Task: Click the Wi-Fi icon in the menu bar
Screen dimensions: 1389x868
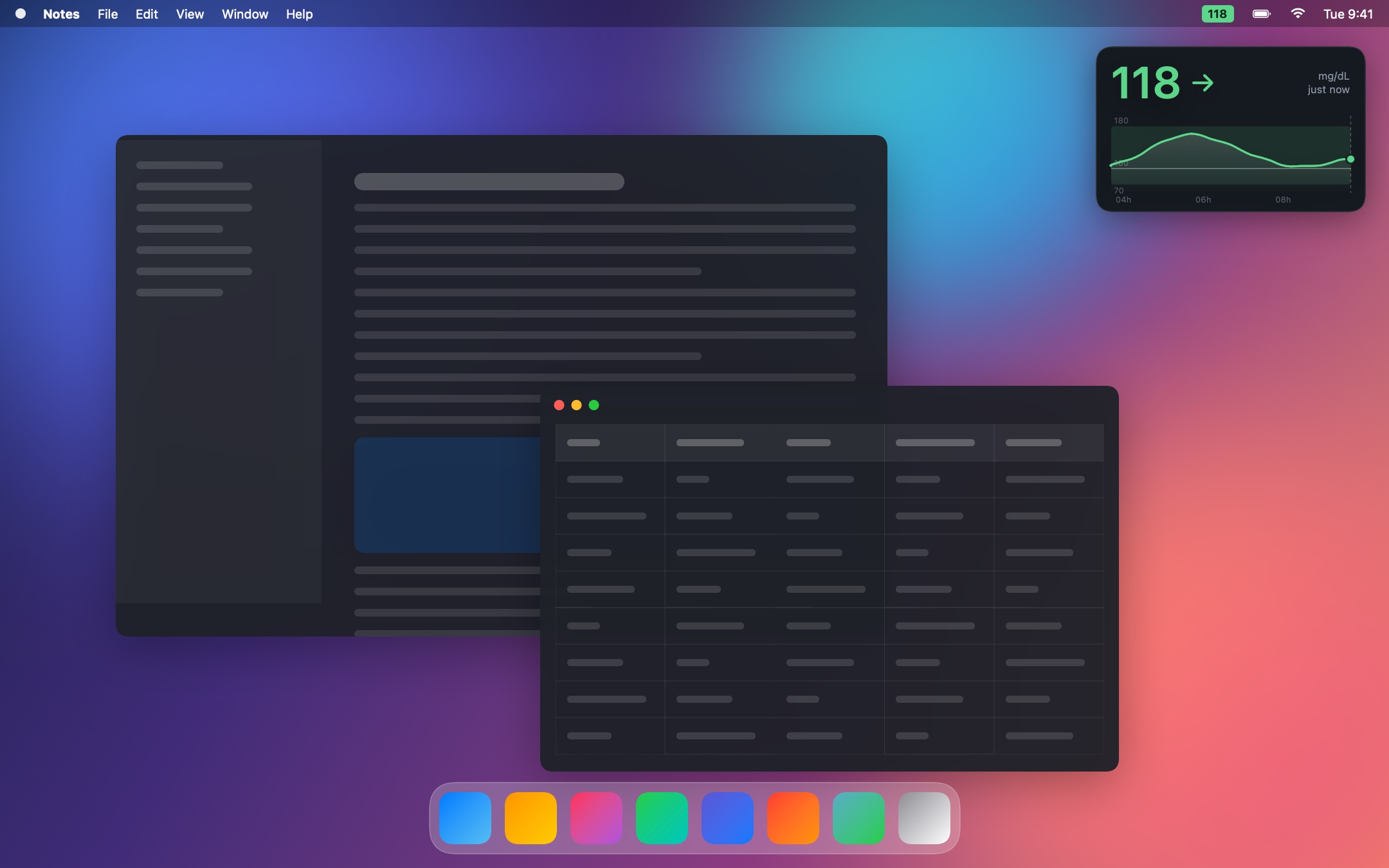Action: [1298, 14]
